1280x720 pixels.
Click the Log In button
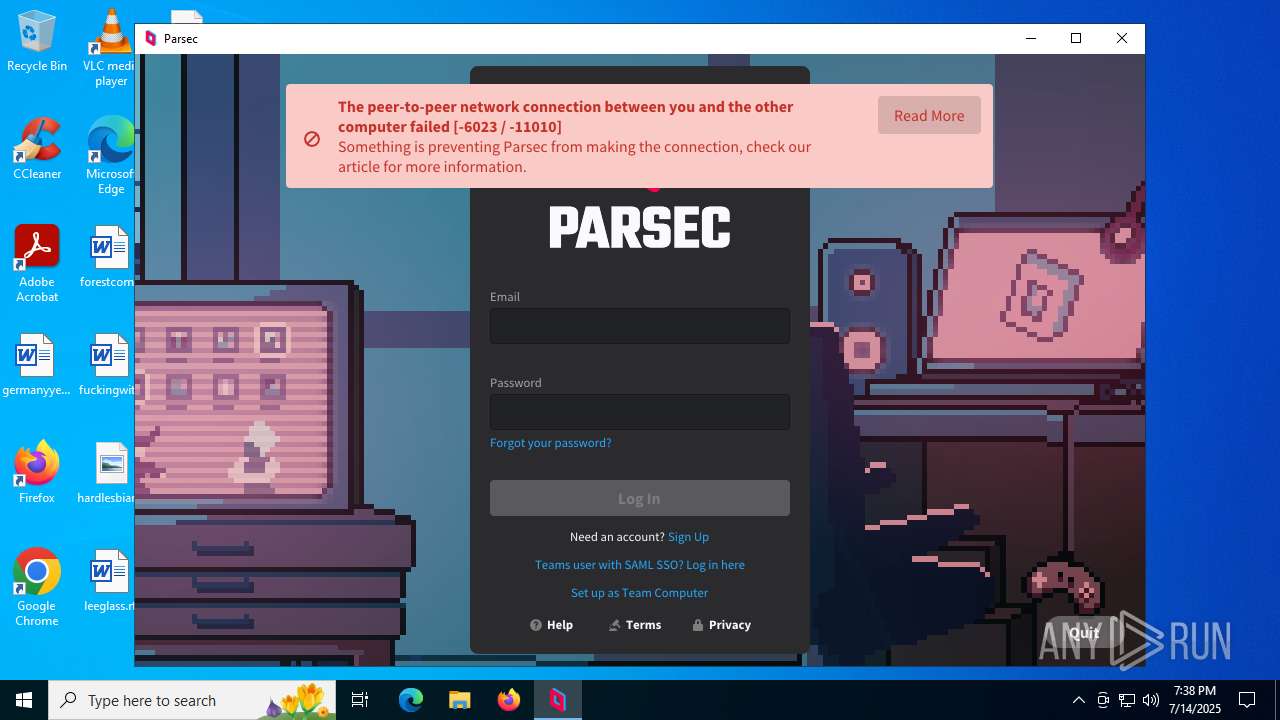[640, 498]
